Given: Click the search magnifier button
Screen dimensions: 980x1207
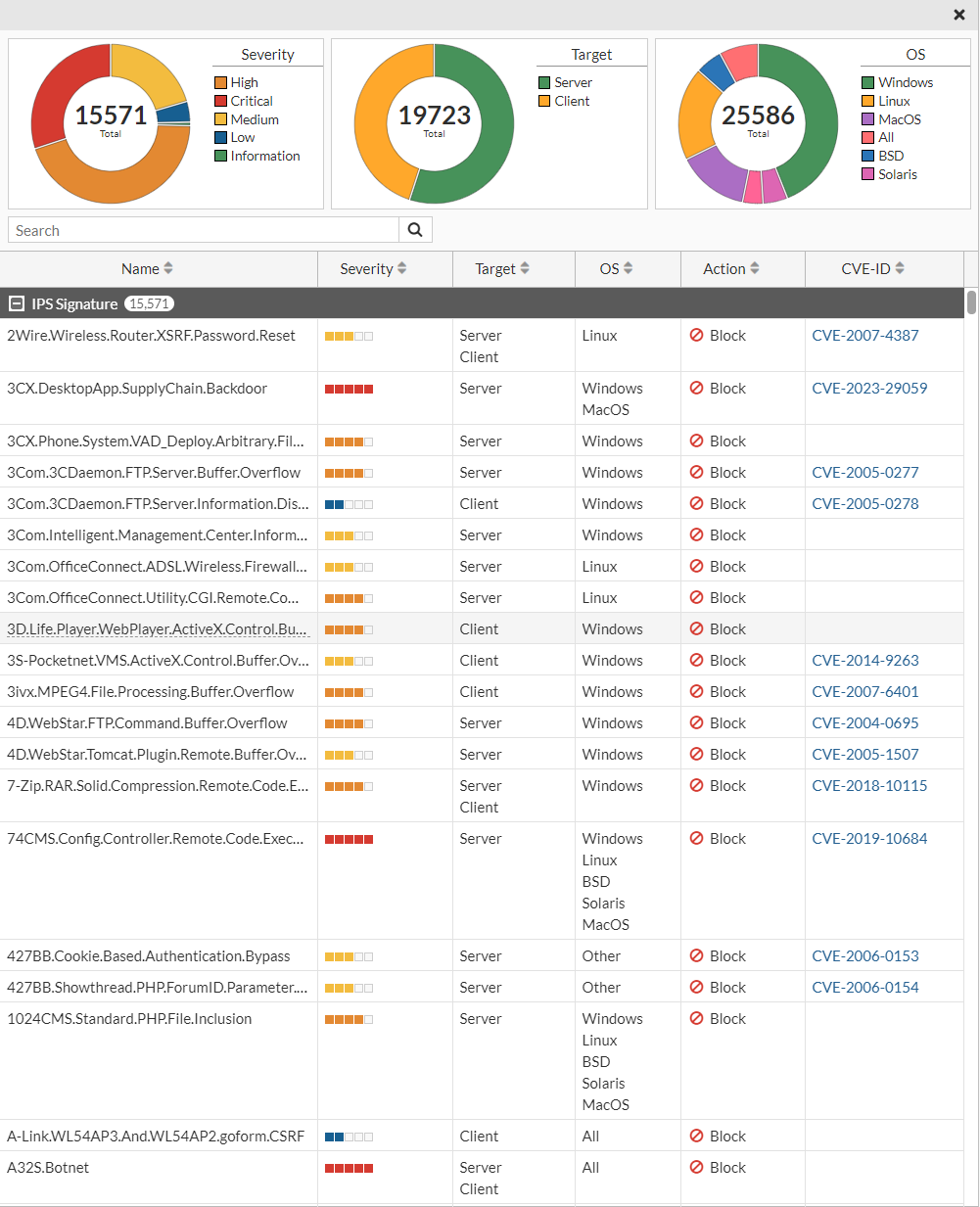Looking at the screenshot, I should pyautogui.click(x=415, y=230).
